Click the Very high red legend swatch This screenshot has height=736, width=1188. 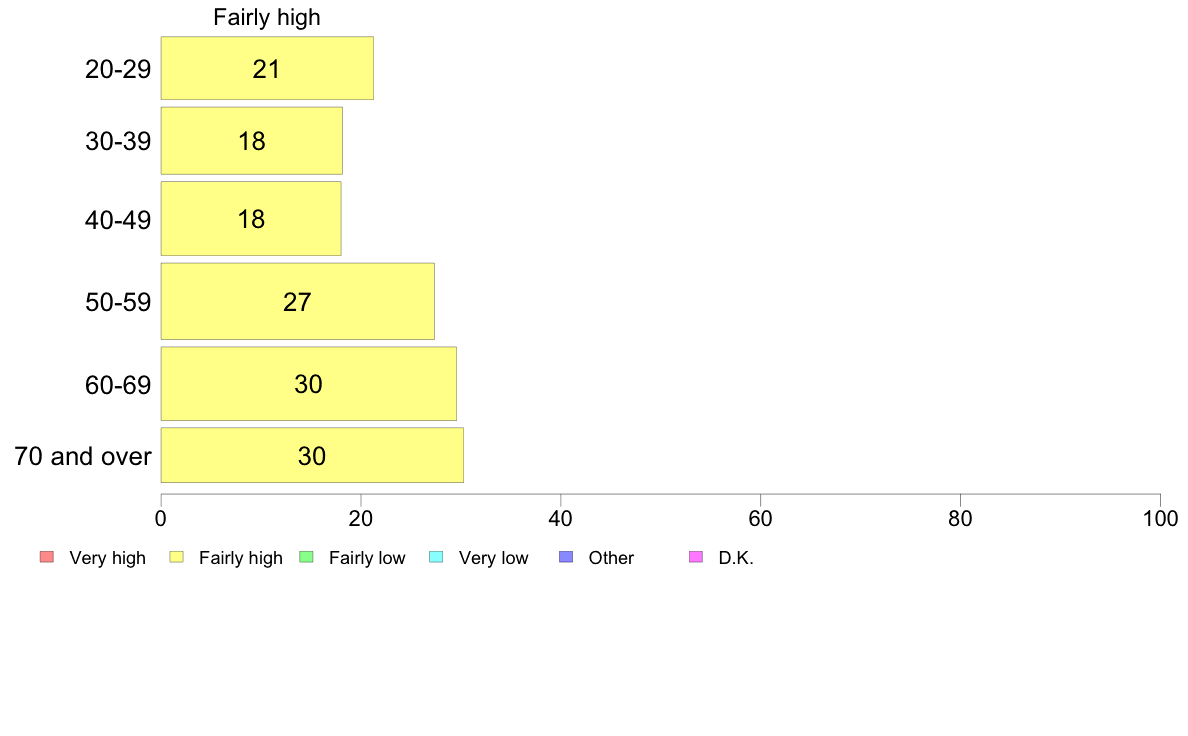[47, 557]
